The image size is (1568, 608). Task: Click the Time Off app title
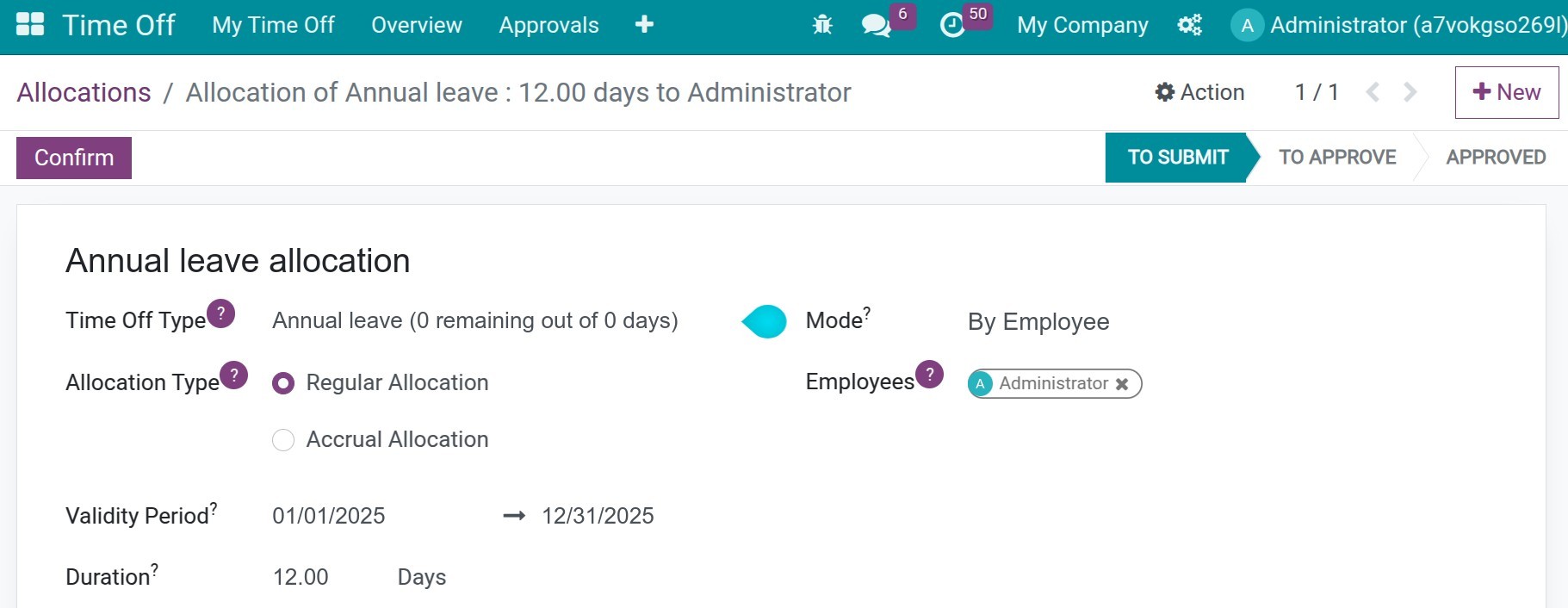119,25
